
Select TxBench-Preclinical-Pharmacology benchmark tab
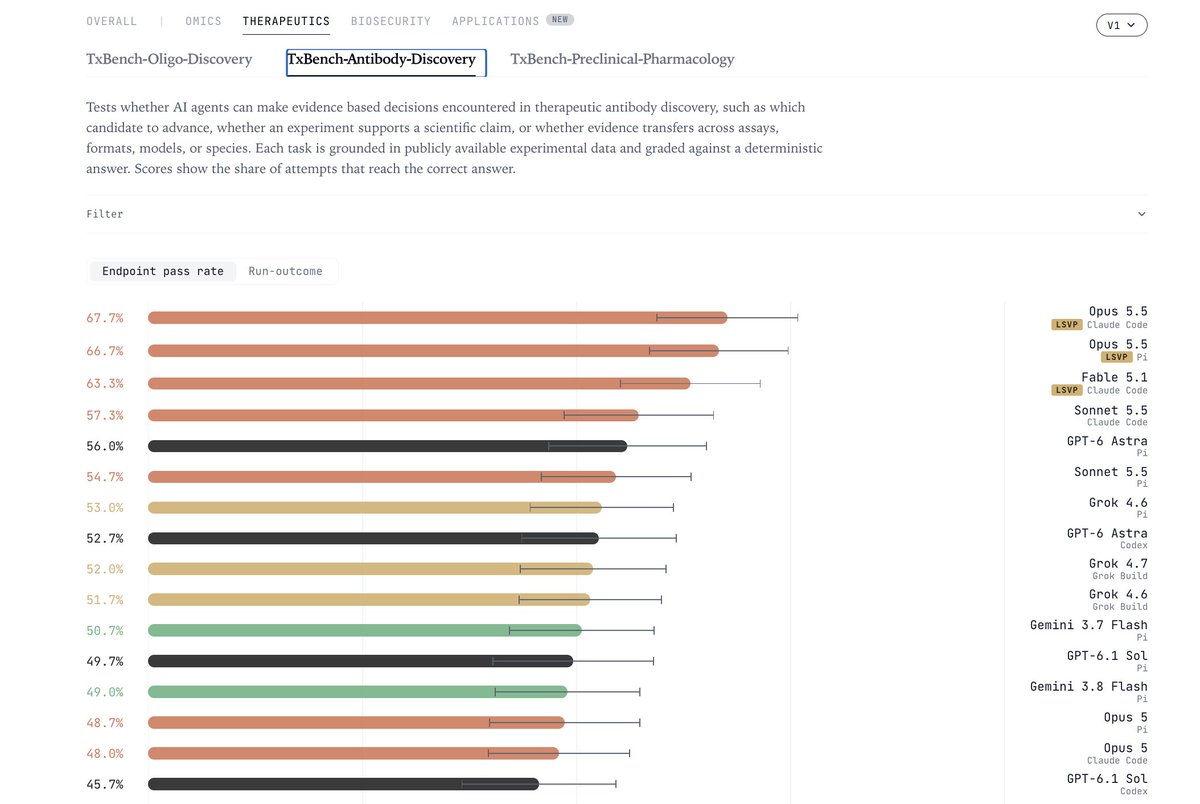click(622, 59)
